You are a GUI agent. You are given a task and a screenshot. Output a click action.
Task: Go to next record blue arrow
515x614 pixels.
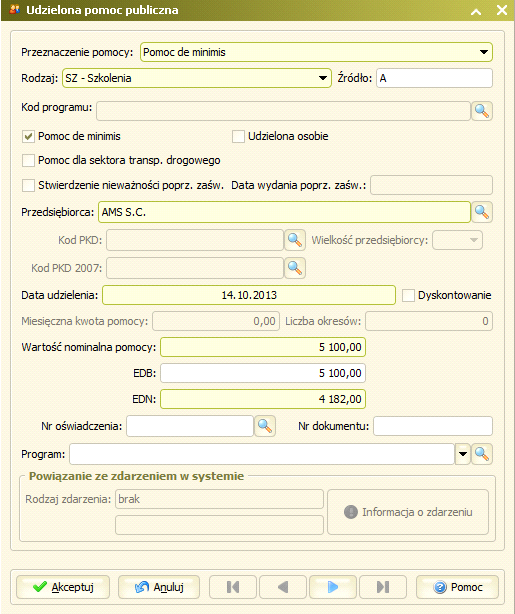tap(333, 587)
